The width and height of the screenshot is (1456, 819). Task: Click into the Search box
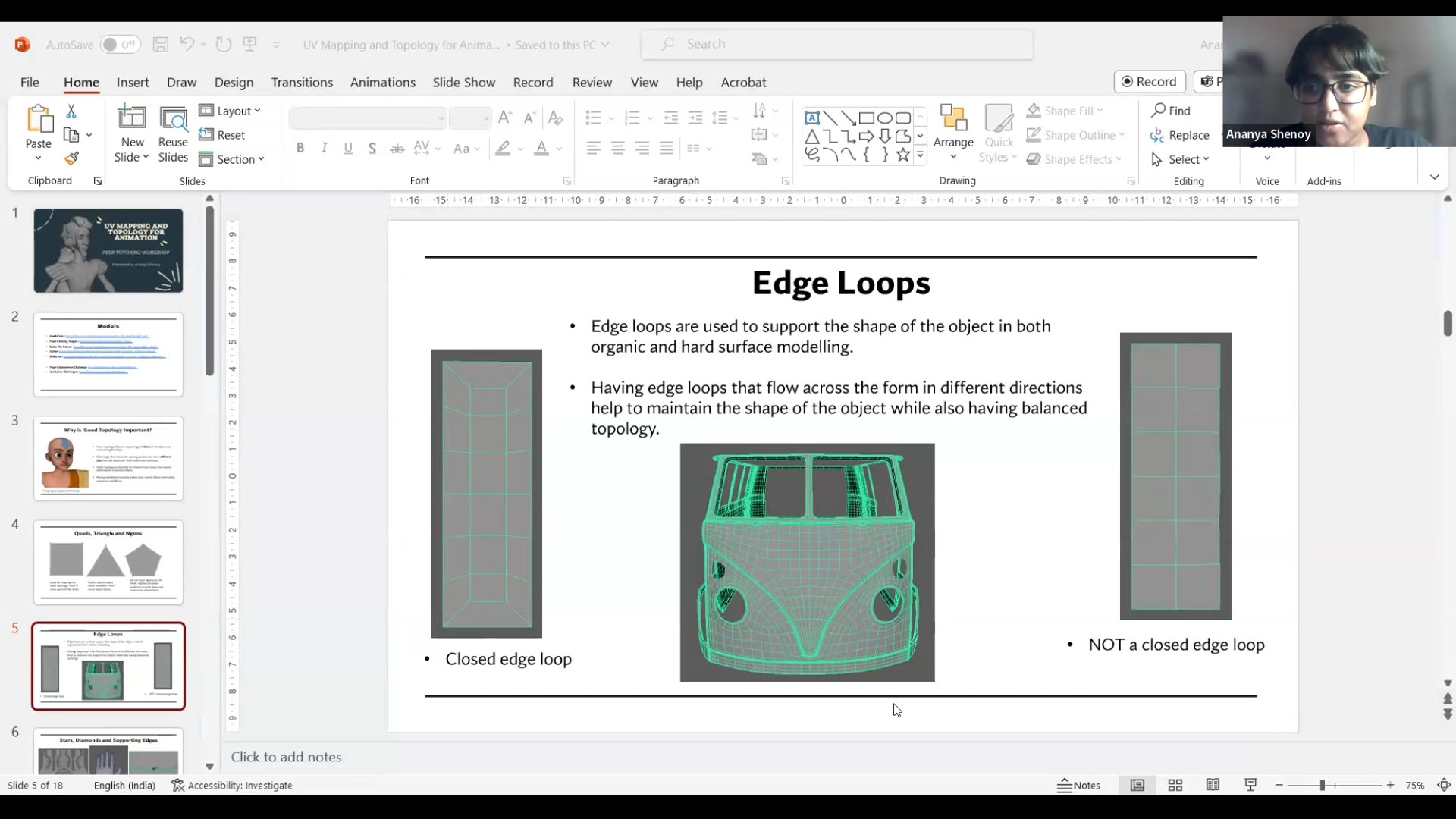click(x=837, y=44)
